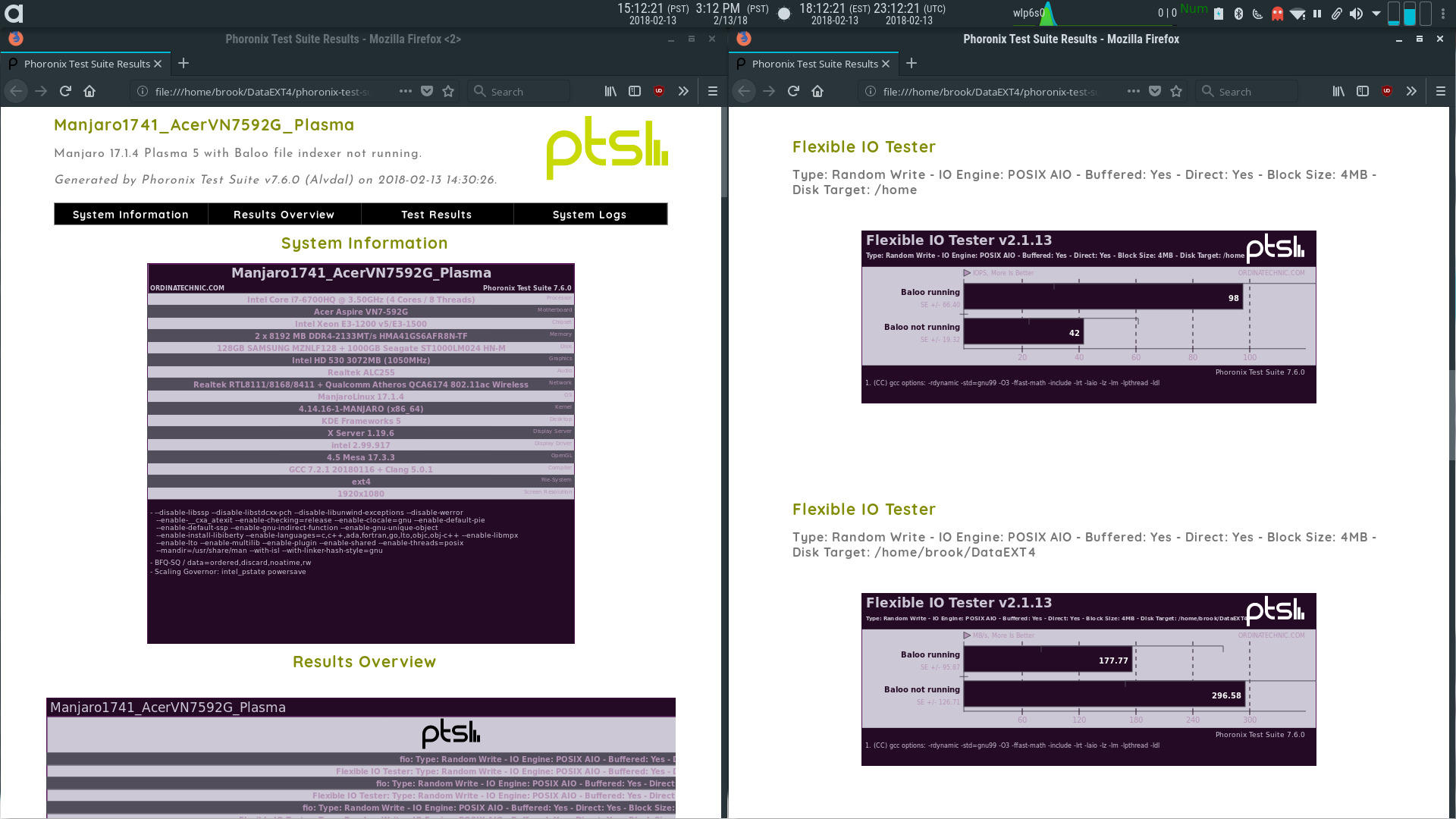
Task: Focus the Search box in right Firefox window
Action: tap(1247, 91)
